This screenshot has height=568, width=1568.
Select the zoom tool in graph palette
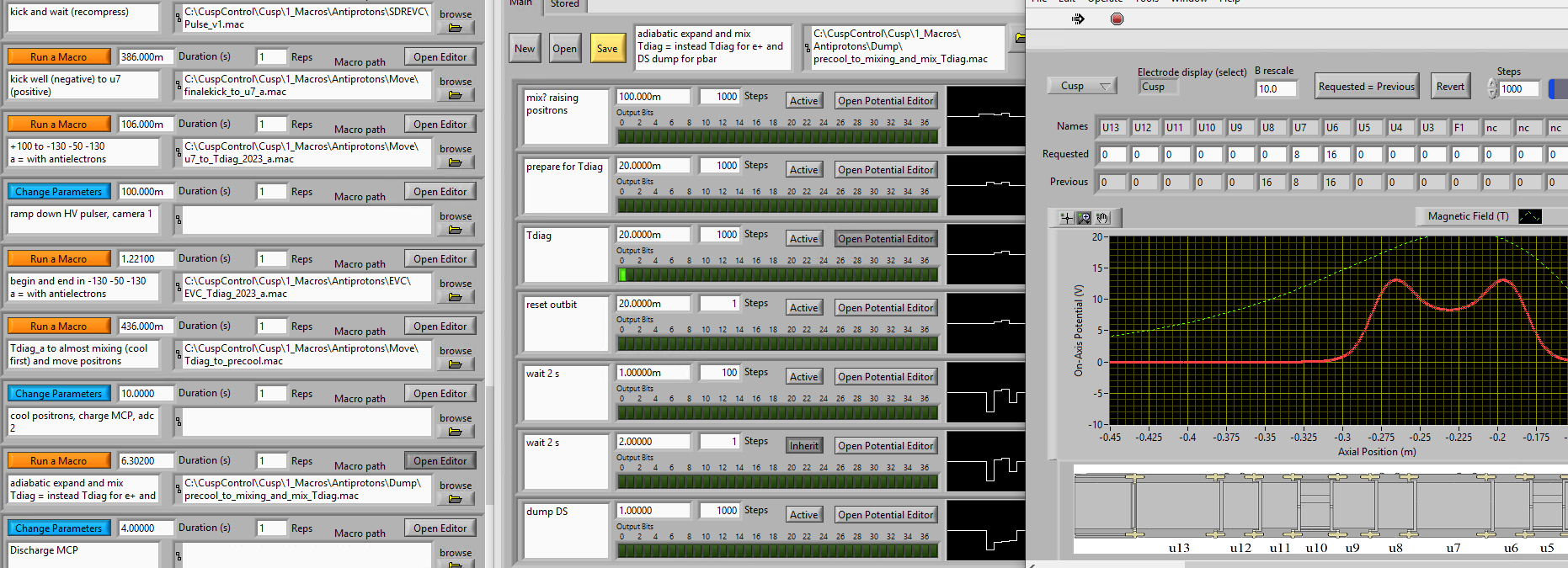click(1085, 218)
